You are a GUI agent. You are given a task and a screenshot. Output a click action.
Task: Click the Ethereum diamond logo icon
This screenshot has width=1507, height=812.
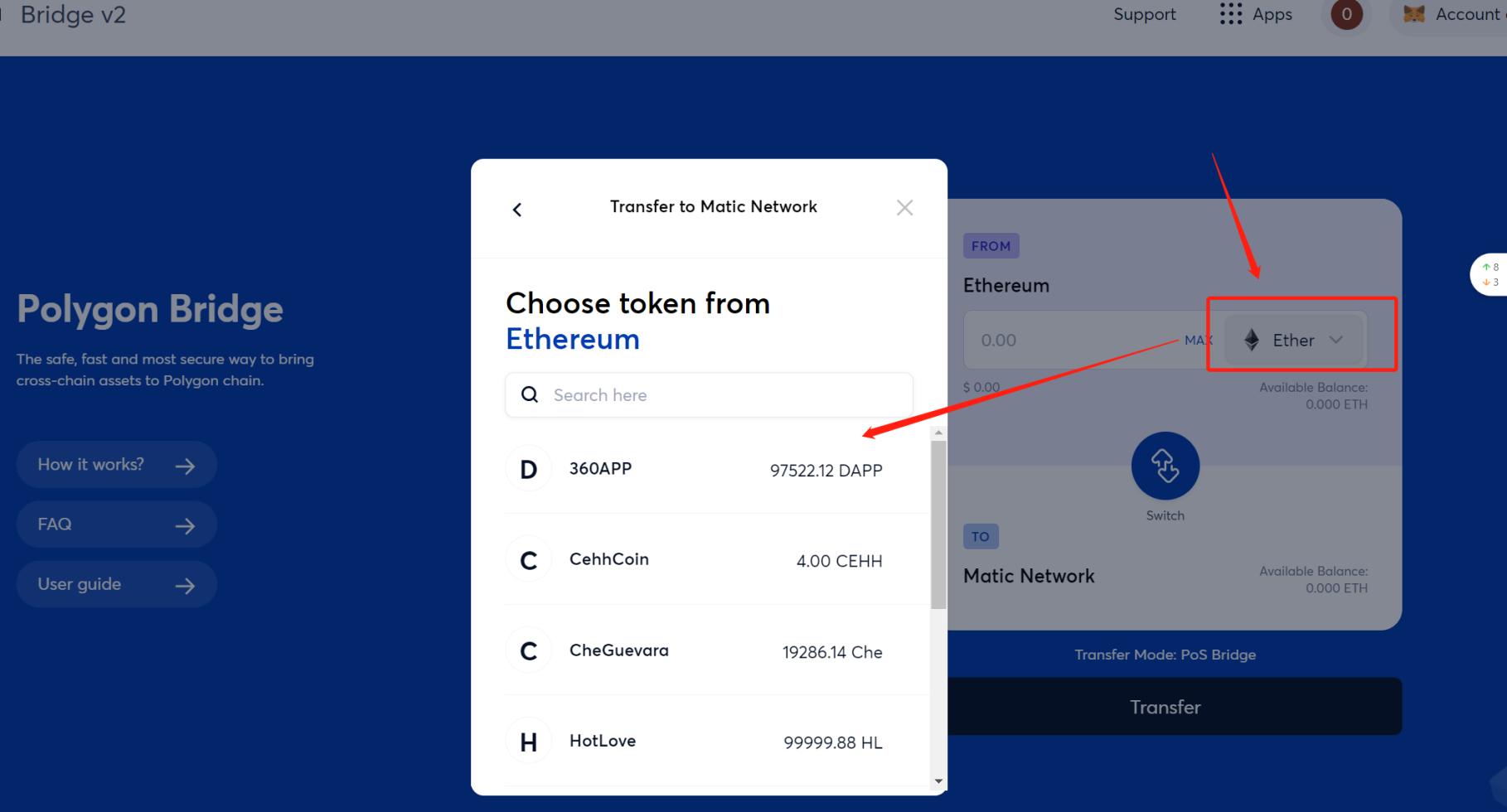pyautogui.click(x=1252, y=340)
